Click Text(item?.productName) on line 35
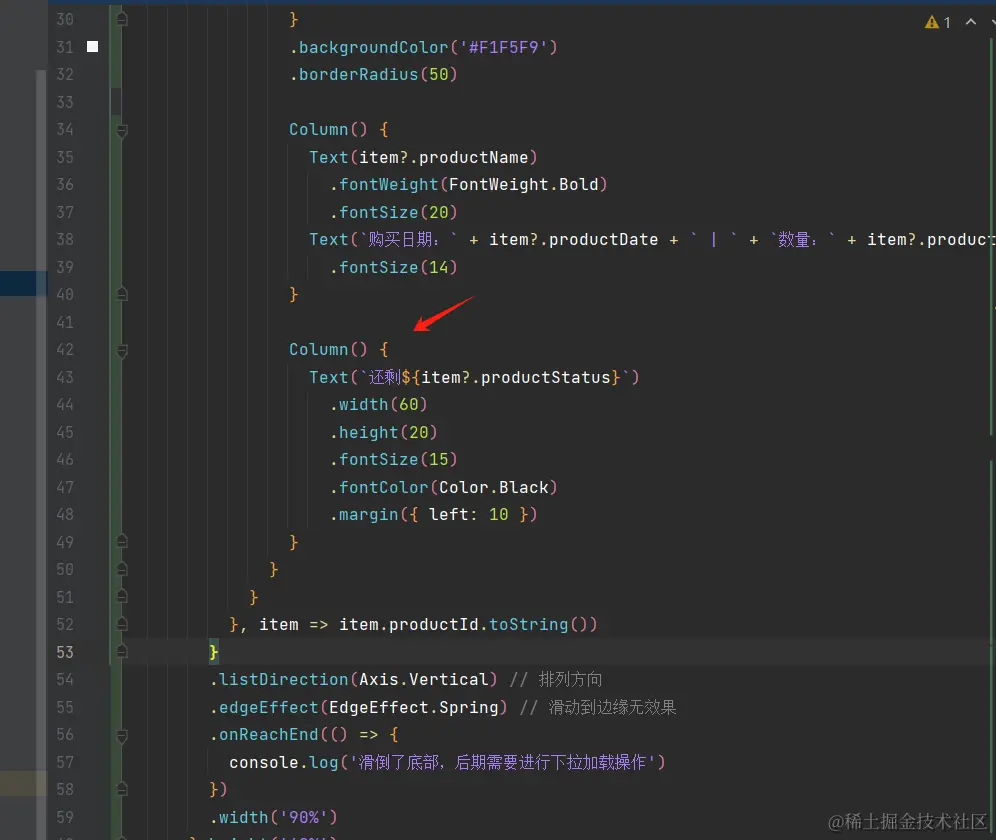 tap(423, 158)
